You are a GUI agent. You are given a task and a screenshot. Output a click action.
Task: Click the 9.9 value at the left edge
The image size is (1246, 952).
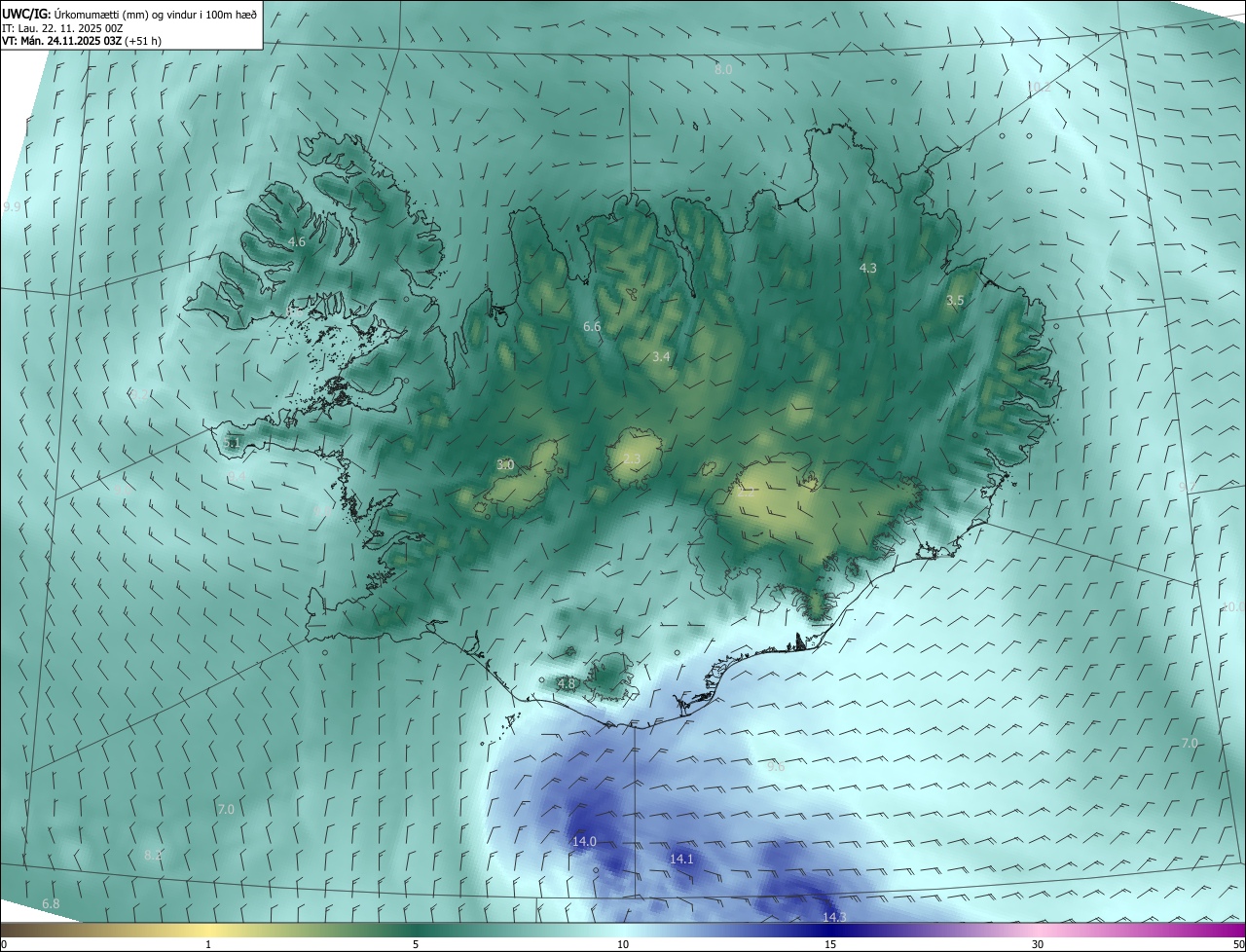[x=12, y=207]
